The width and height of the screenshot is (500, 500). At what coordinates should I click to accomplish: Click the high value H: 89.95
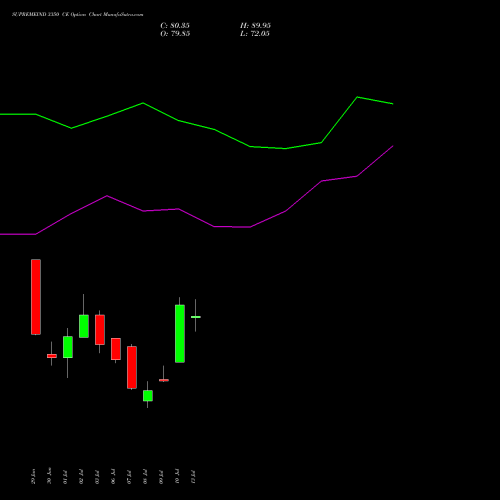[255, 26]
